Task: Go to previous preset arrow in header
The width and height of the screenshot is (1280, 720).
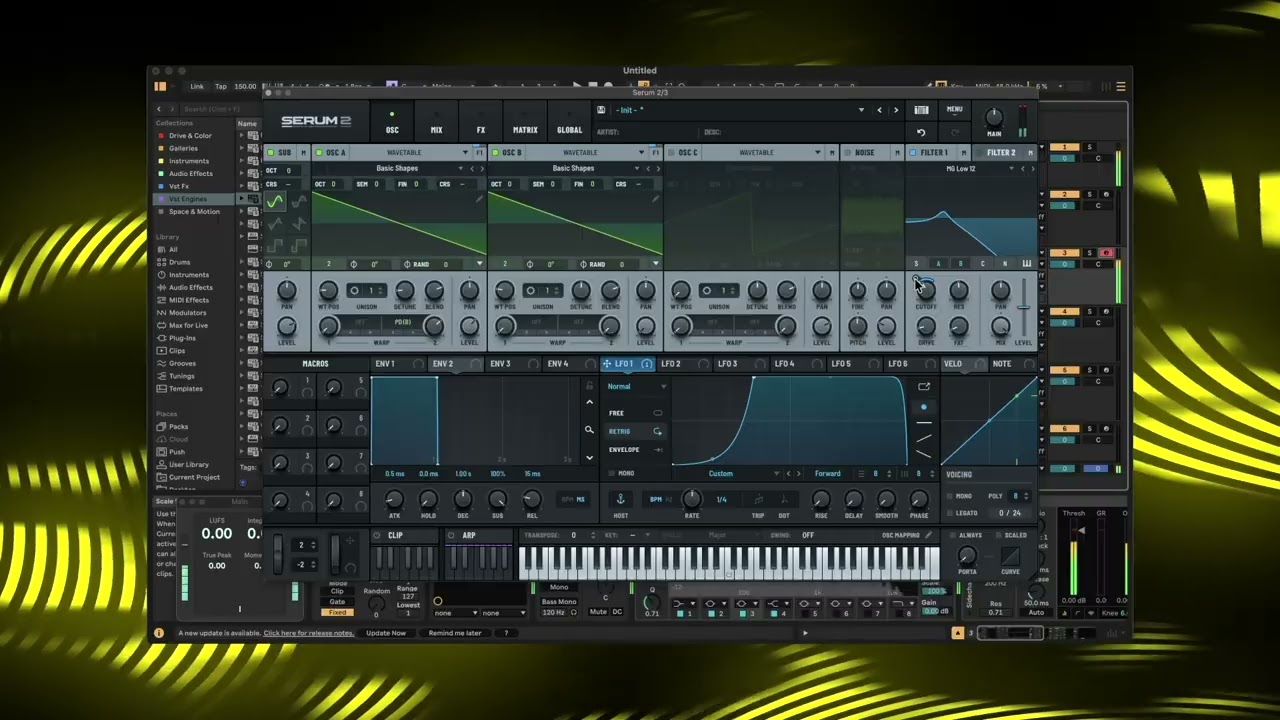Action: pyautogui.click(x=880, y=110)
